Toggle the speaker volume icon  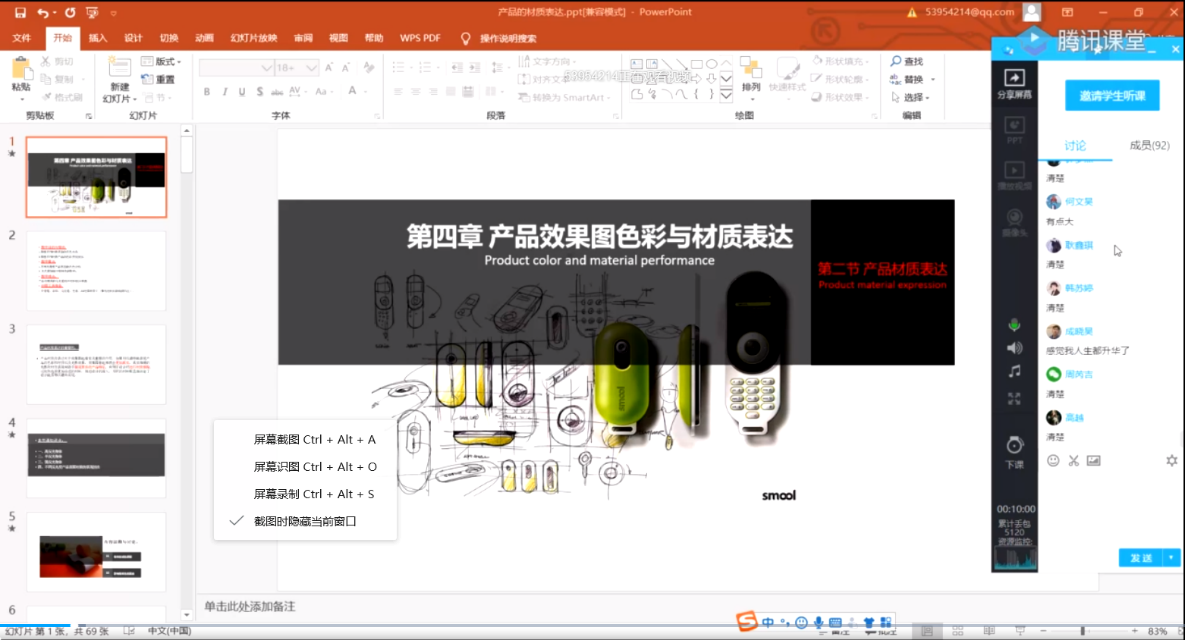pos(1014,348)
